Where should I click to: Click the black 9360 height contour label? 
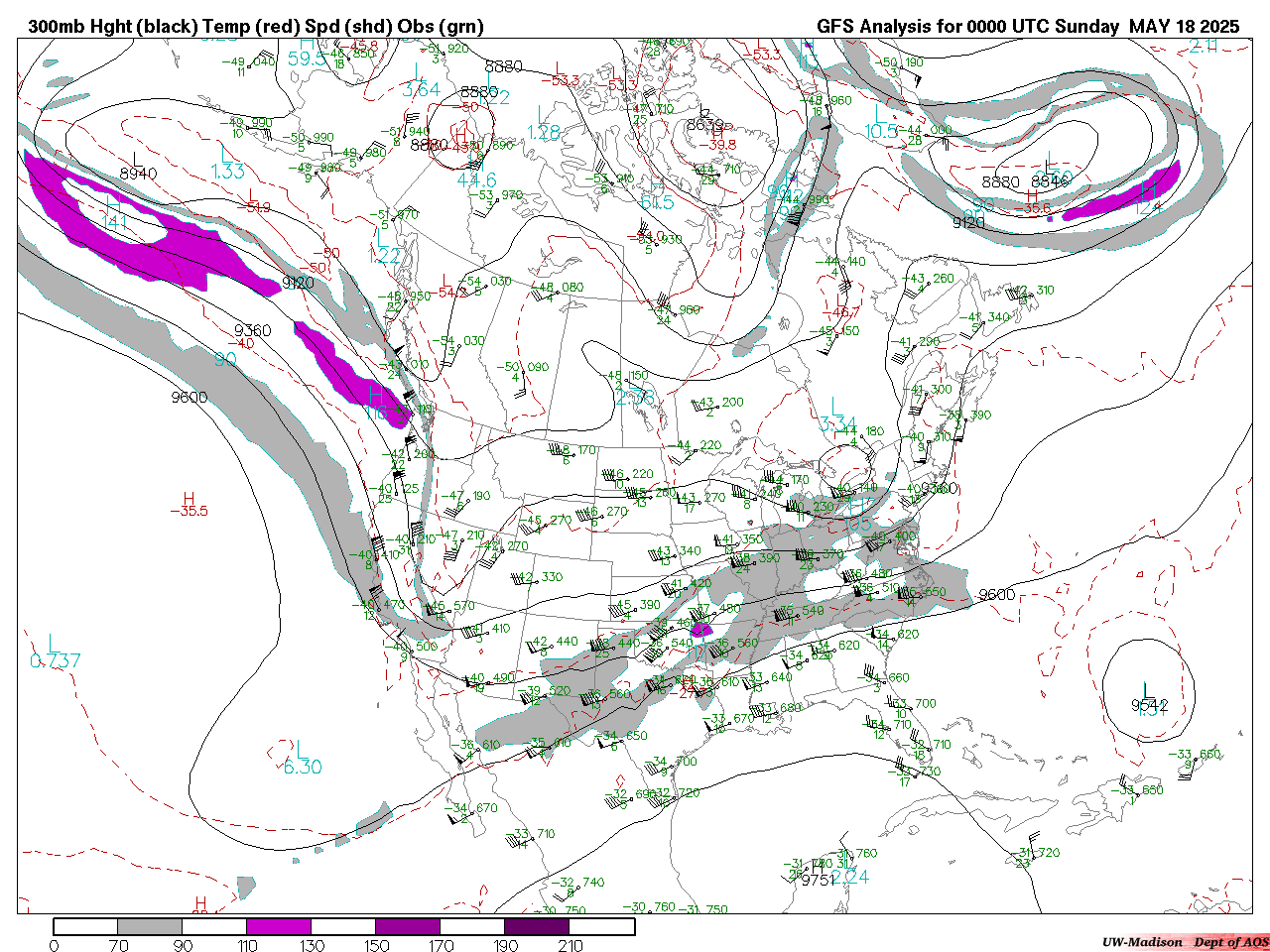pos(253,330)
